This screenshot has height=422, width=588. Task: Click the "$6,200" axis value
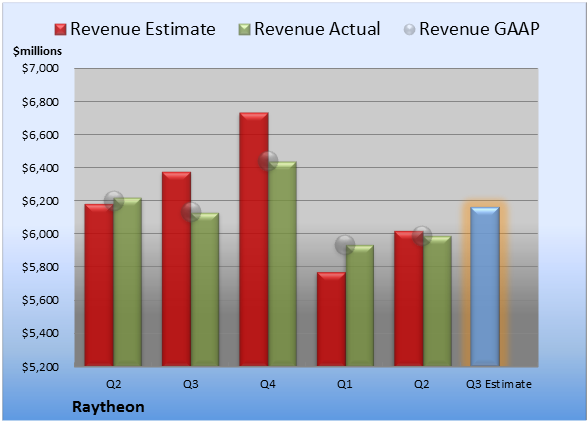pyautogui.click(x=40, y=201)
